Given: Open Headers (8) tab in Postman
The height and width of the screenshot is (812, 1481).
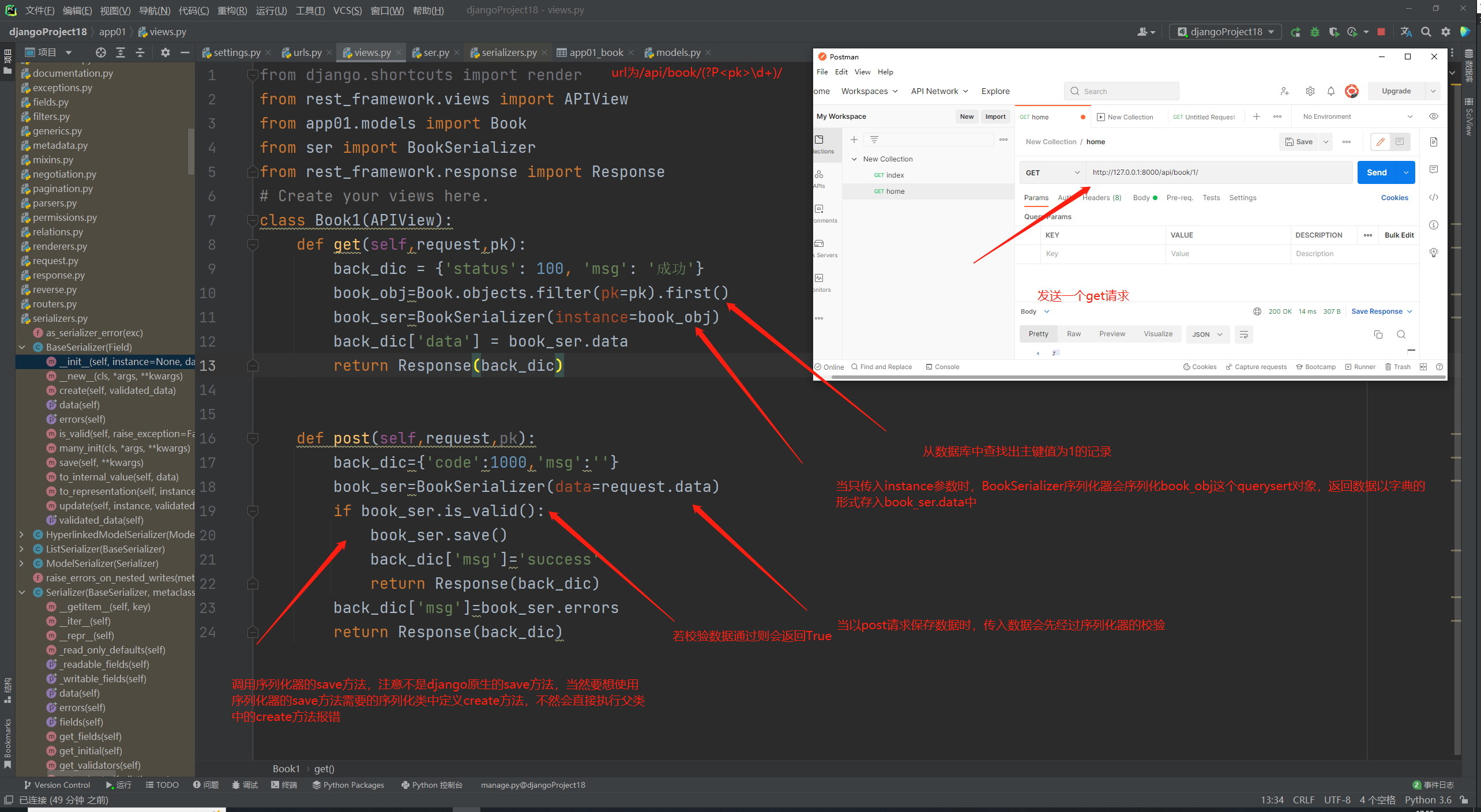Looking at the screenshot, I should [x=1102, y=198].
